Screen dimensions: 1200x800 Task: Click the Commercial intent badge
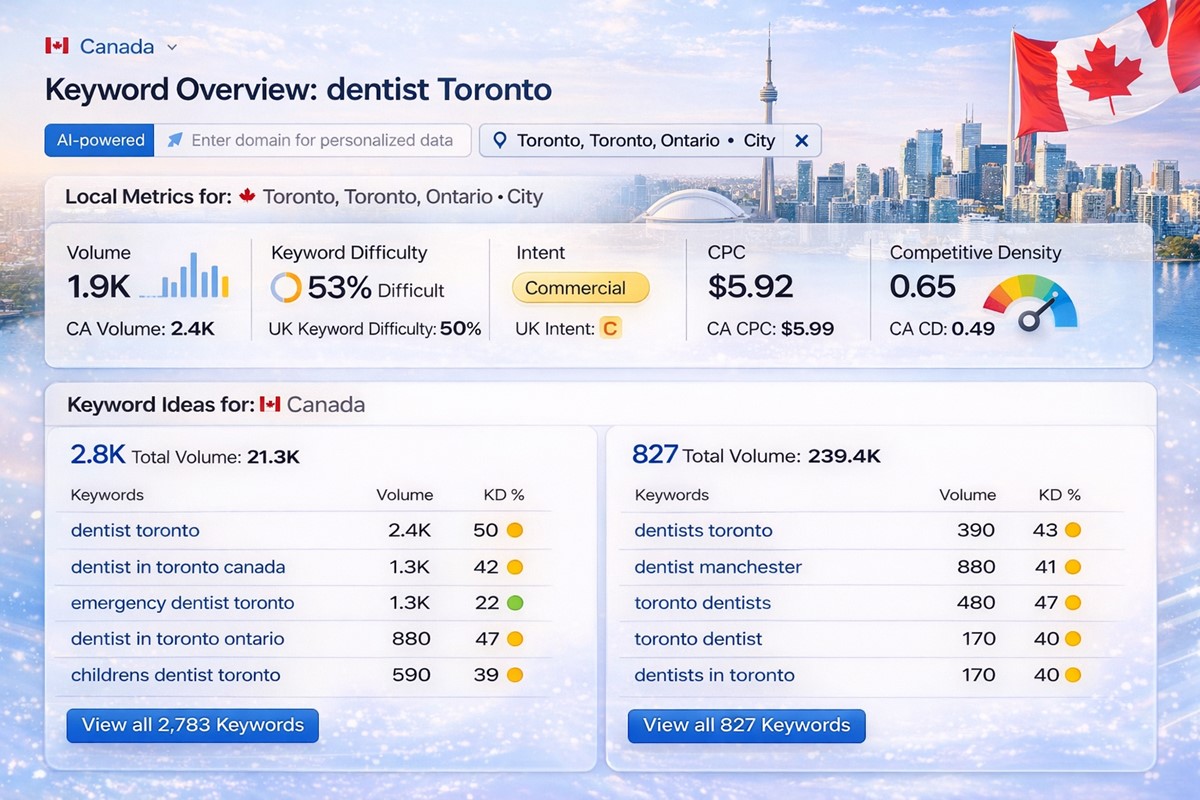[x=580, y=288]
